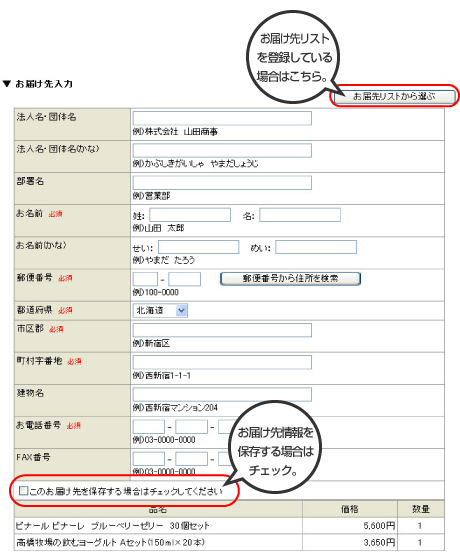Focus the せい kana field
This screenshot has height=555, width=460.
199,247
